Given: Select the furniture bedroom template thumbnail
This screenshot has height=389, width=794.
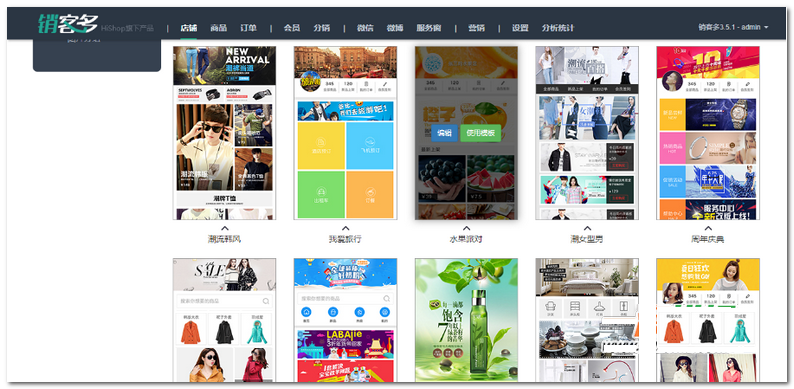Looking at the screenshot, I should coord(587,320).
